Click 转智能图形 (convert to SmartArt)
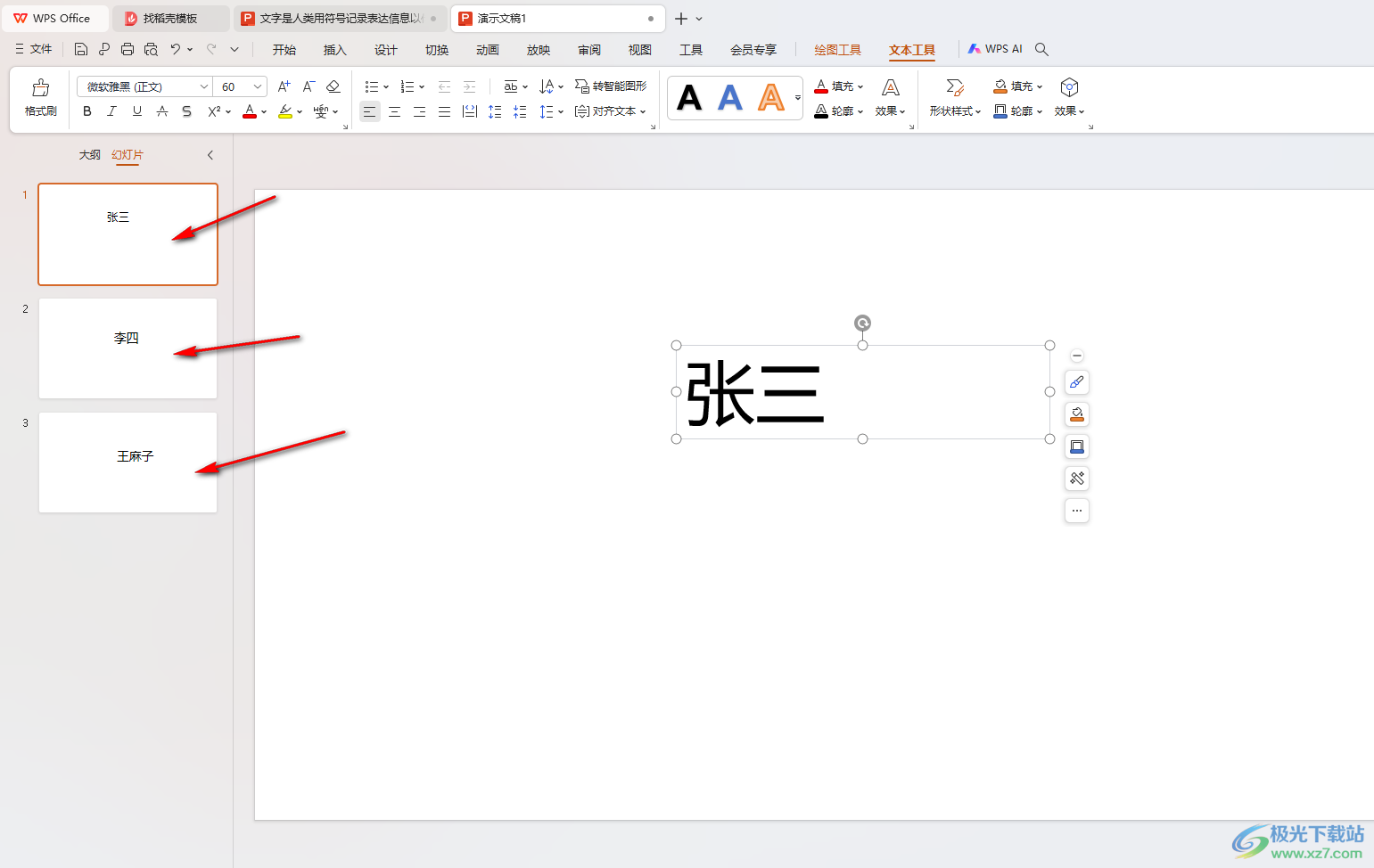This screenshot has height=868, width=1374. pyautogui.click(x=612, y=86)
